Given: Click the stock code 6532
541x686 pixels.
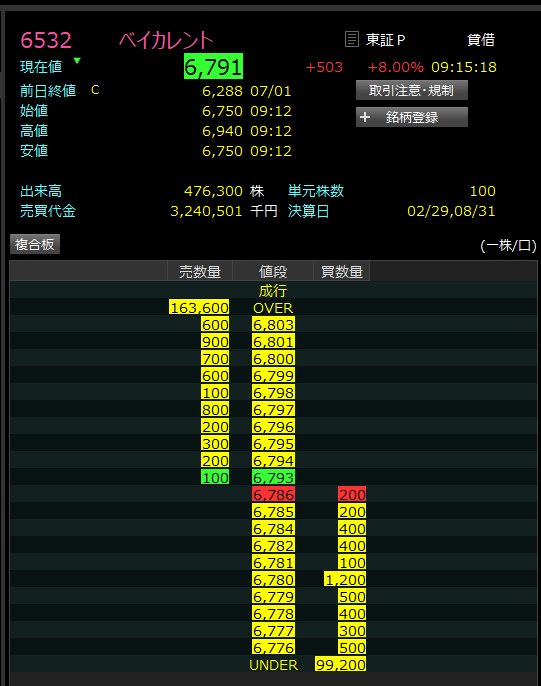Looking at the screenshot, I should tap(46, 40).
